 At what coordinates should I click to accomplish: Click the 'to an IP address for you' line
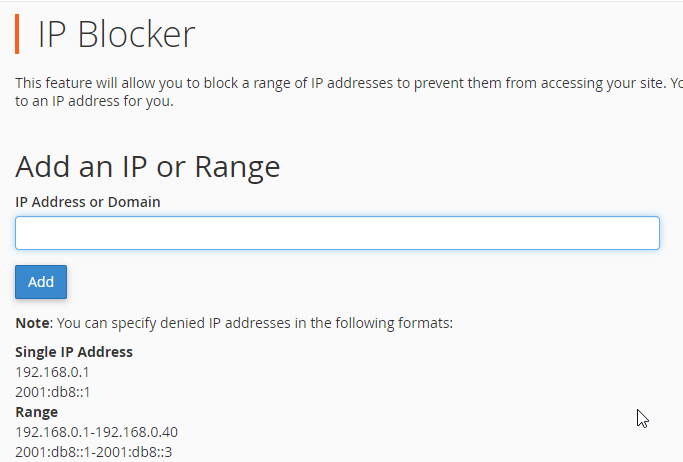click(94, 100)
